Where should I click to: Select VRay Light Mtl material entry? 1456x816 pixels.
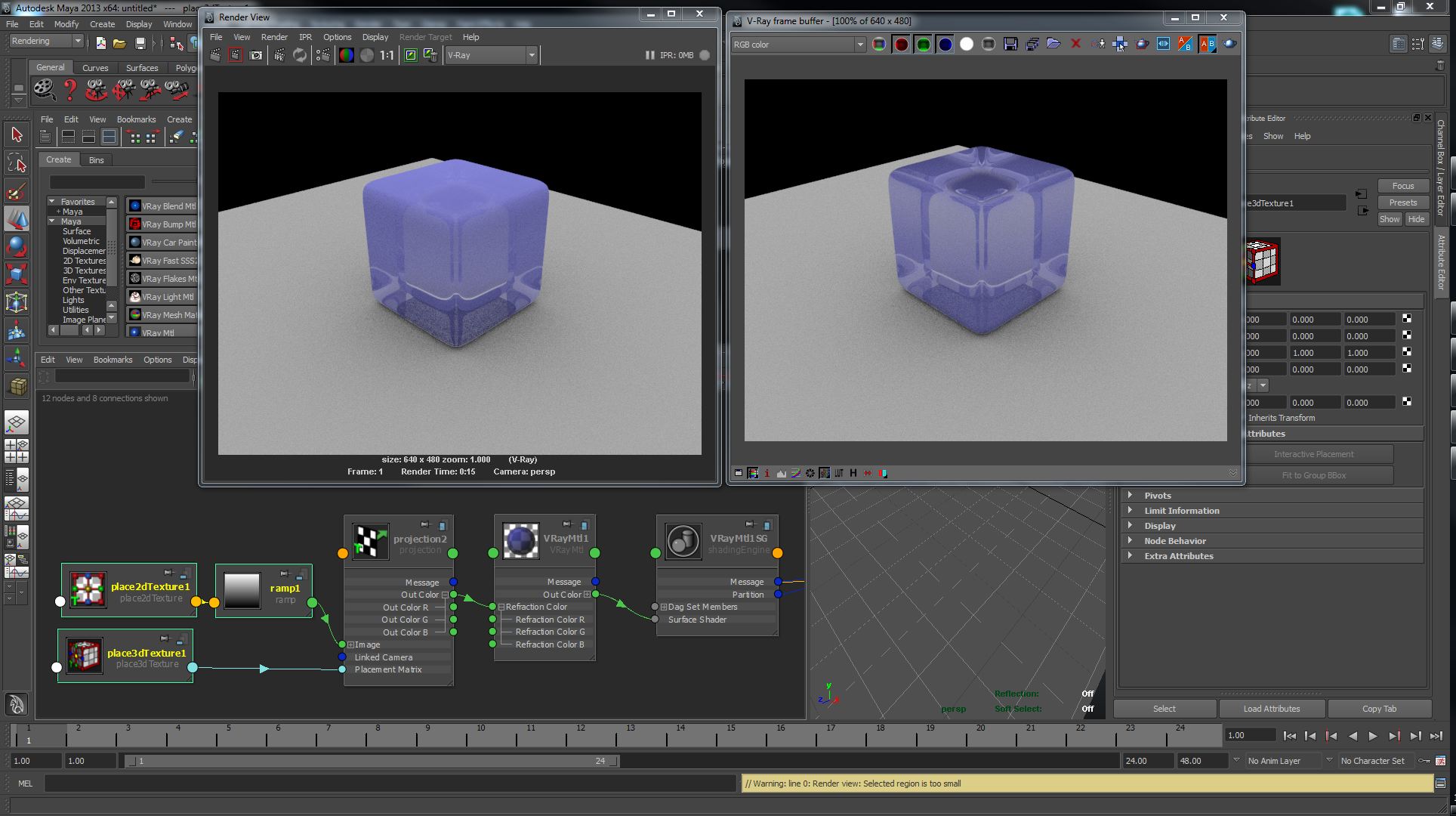162,297
